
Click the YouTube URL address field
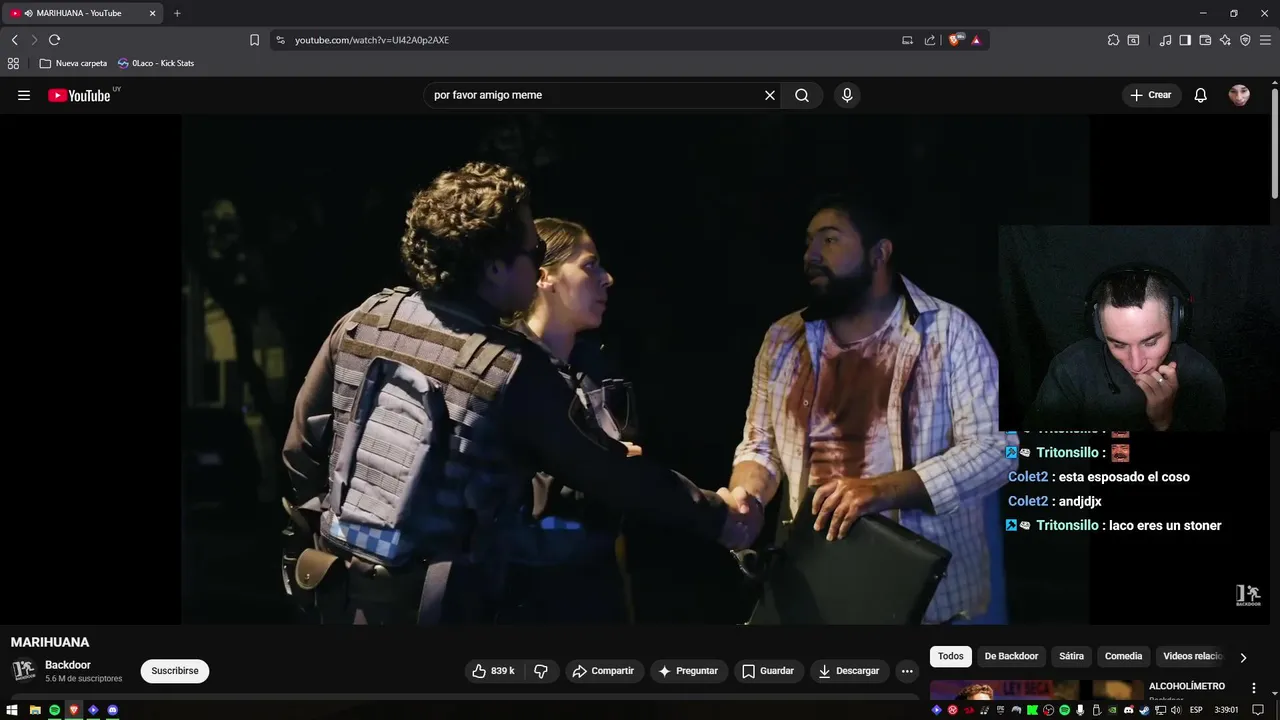pyautogui.click(x=590, y=40)
